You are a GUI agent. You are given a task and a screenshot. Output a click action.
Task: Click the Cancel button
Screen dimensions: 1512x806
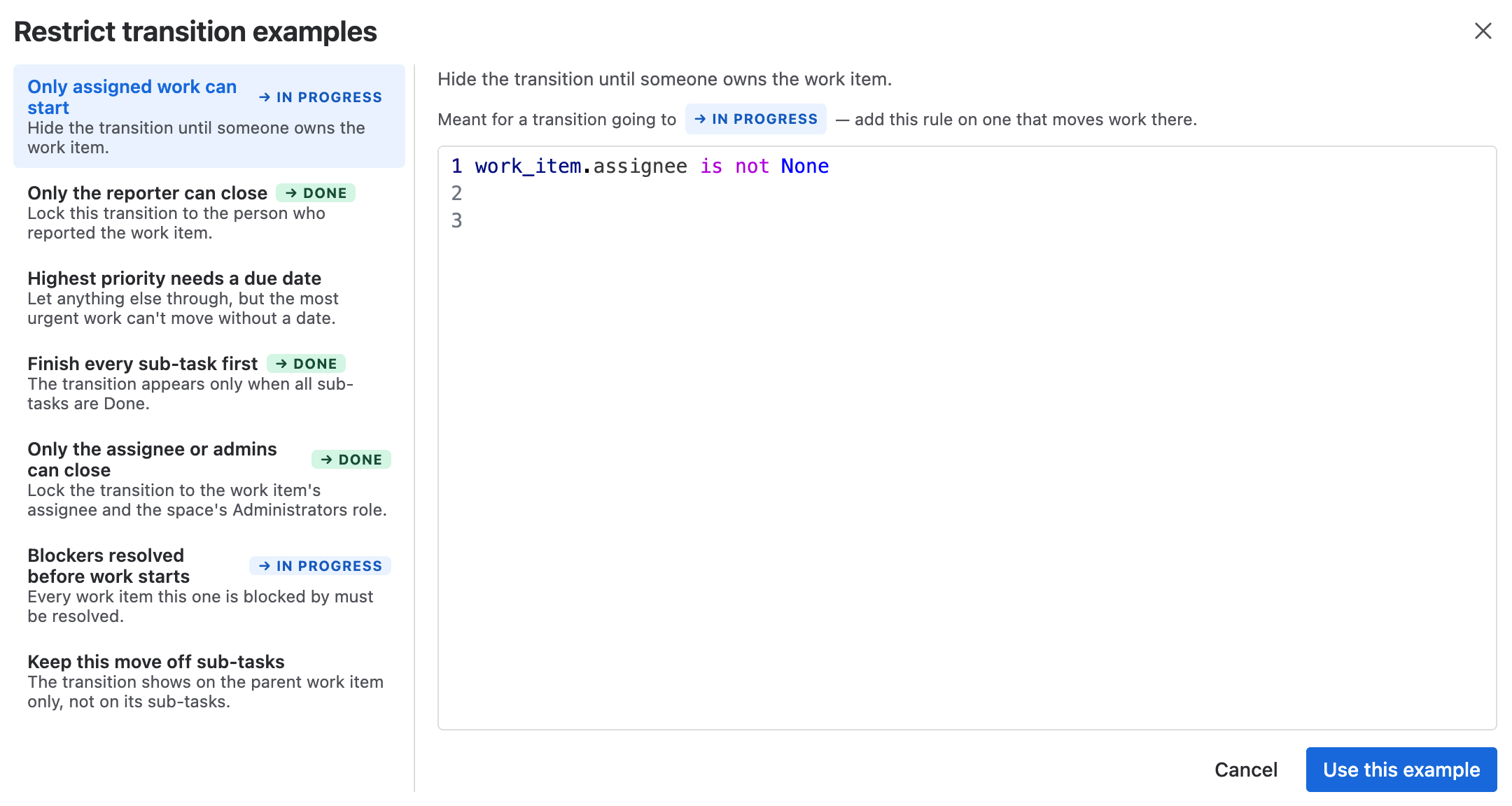click(1246, 770)
